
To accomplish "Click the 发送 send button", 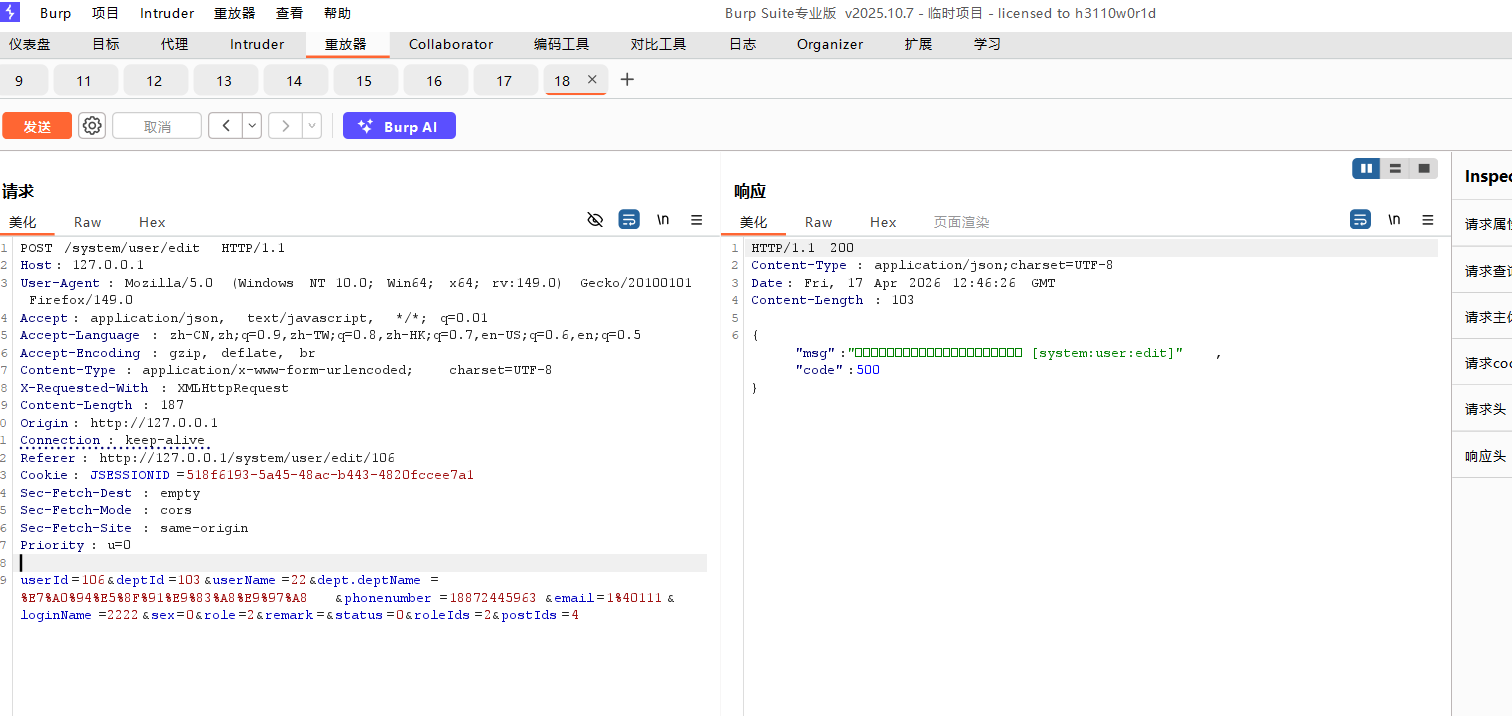I will pyautogui.click(x=37, y=126).
